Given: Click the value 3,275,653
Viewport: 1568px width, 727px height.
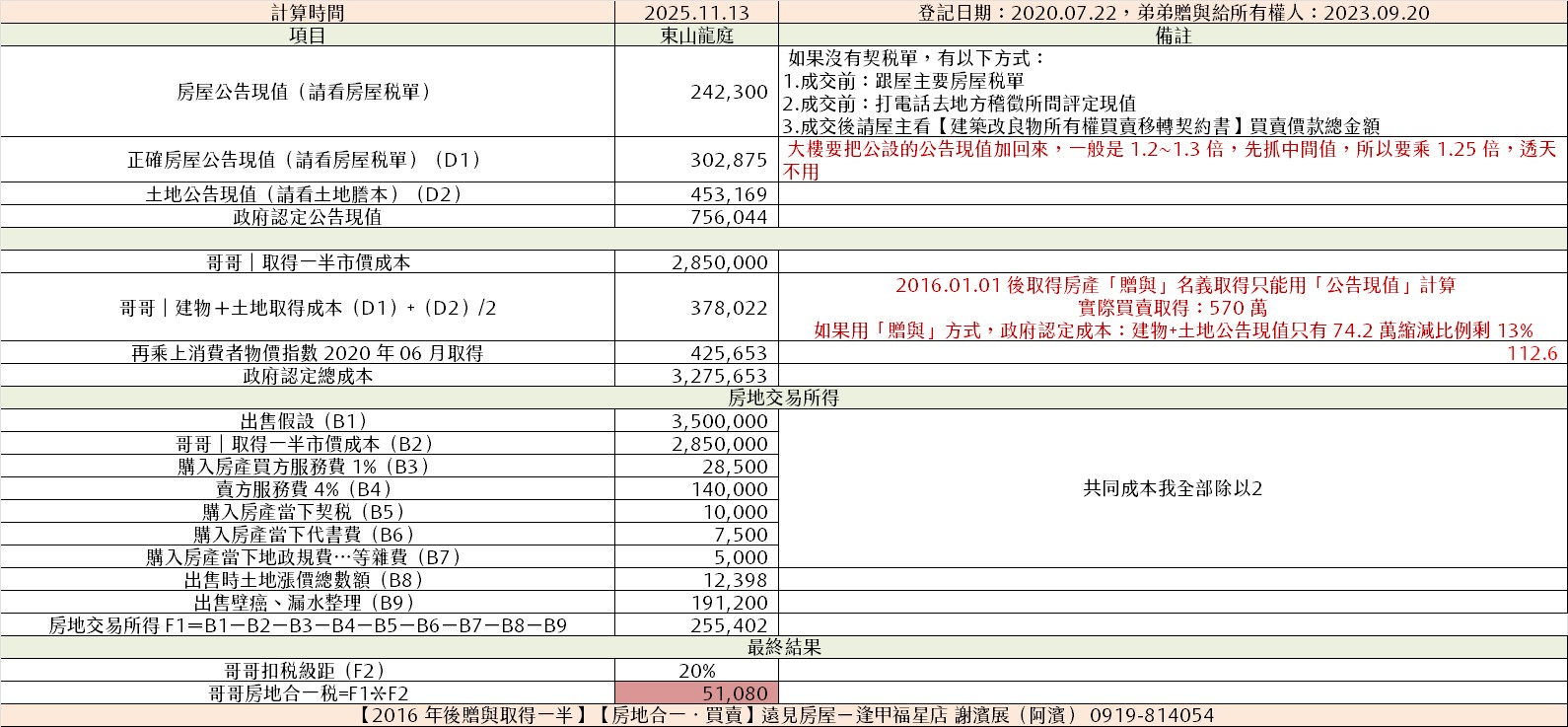Looking at the screenshot, I should tap(719, 376).
